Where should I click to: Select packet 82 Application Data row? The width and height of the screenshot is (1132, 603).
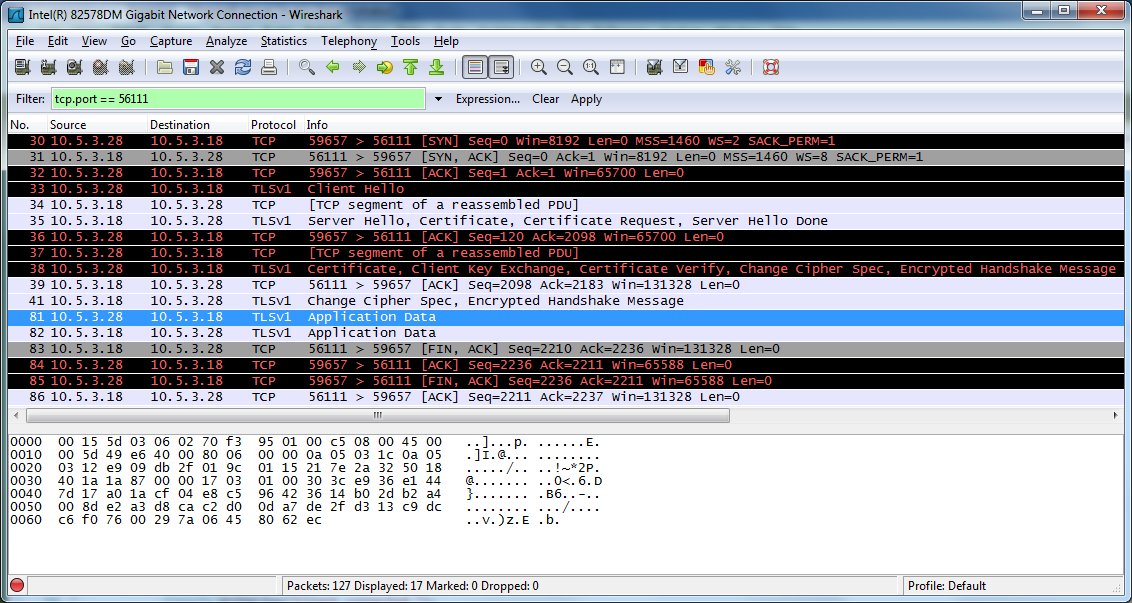[566, 332]
